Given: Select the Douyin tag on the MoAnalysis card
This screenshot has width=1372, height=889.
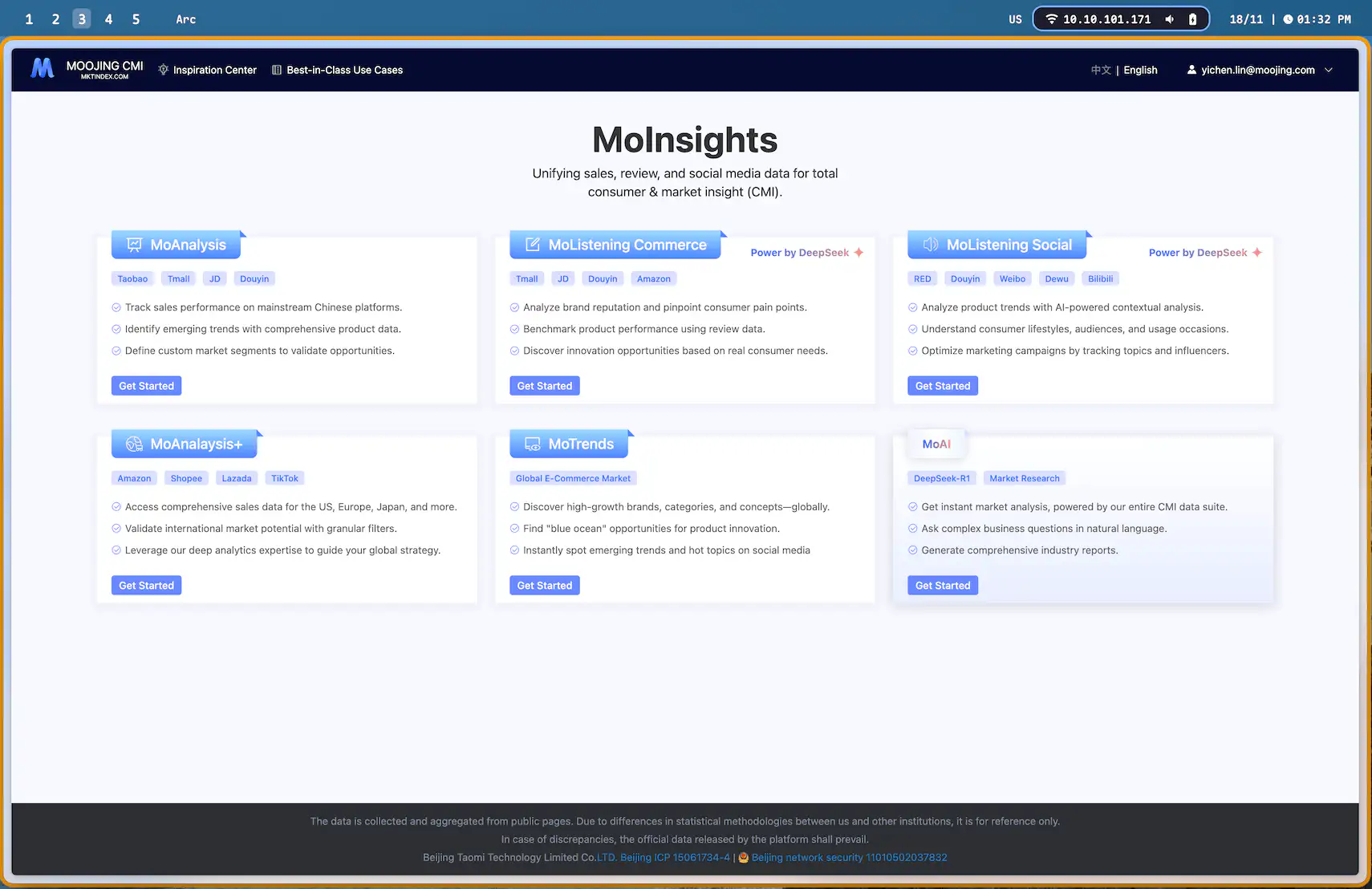Looking at the screenshot, I should [x=254, y=278].
